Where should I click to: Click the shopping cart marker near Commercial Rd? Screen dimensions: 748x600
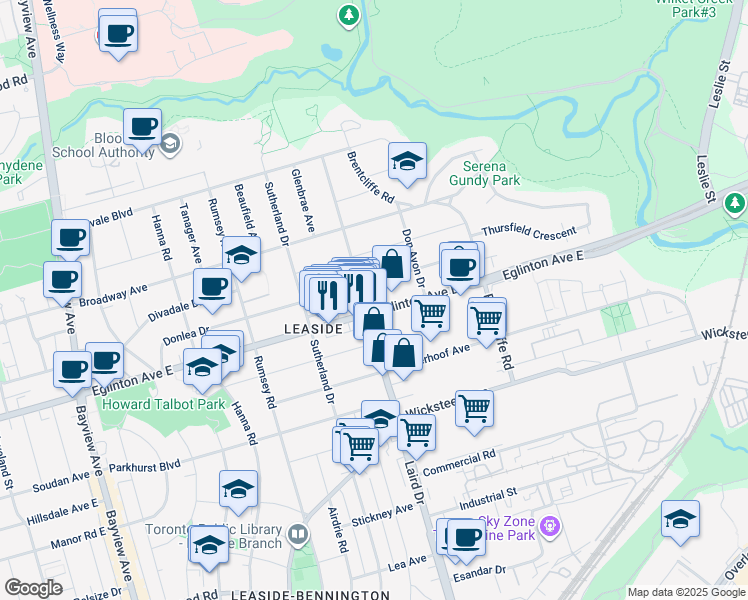click(x=416, y=432)
